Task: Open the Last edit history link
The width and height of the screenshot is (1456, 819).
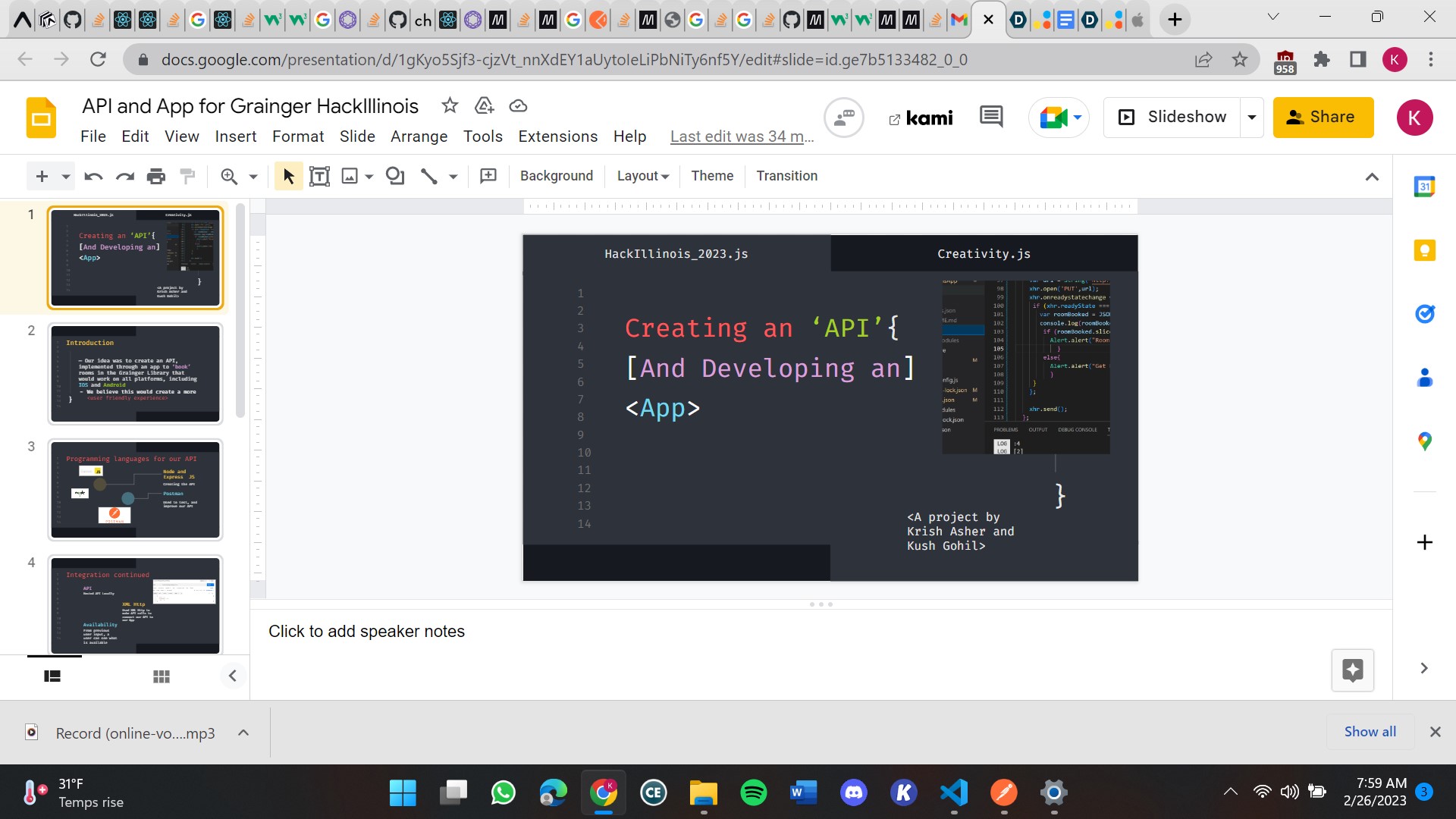Action: pos(742,136)
